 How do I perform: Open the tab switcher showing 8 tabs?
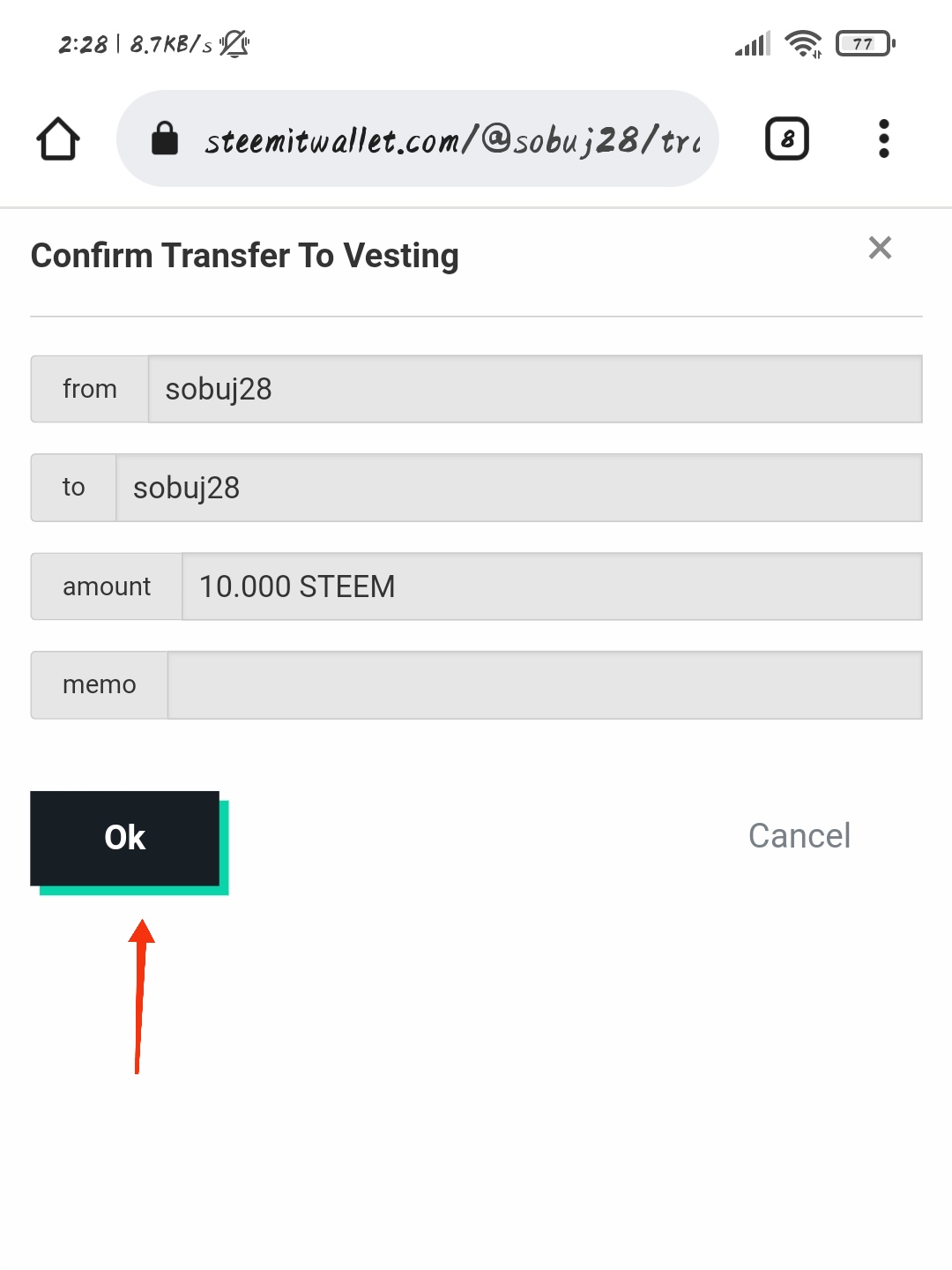click(786, 138)
